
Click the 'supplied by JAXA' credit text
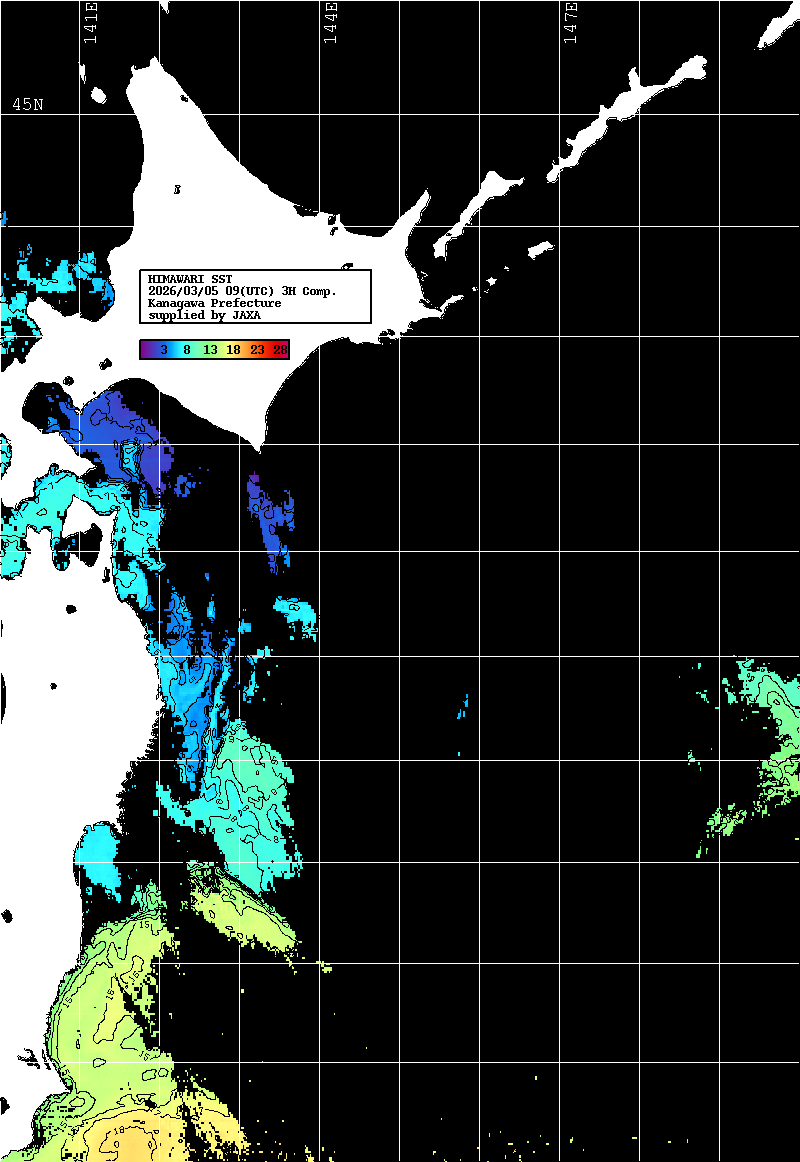(x=204, y=315)
